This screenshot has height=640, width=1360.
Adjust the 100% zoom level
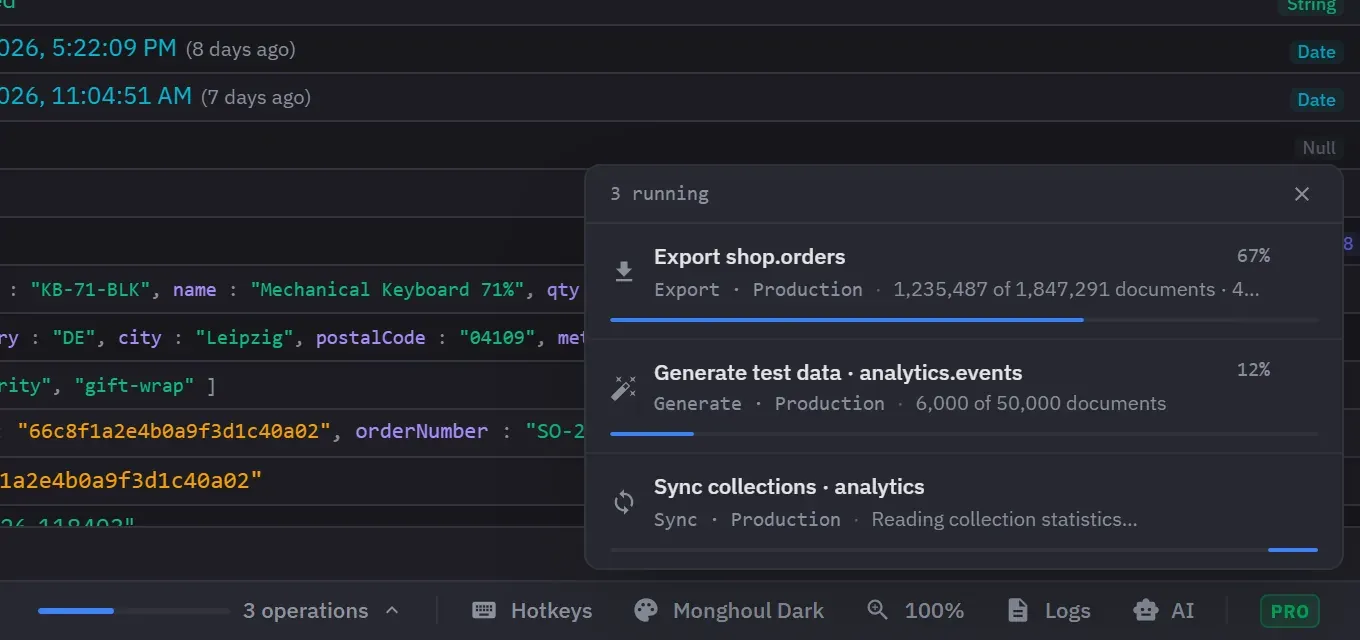tap(915, 610)
